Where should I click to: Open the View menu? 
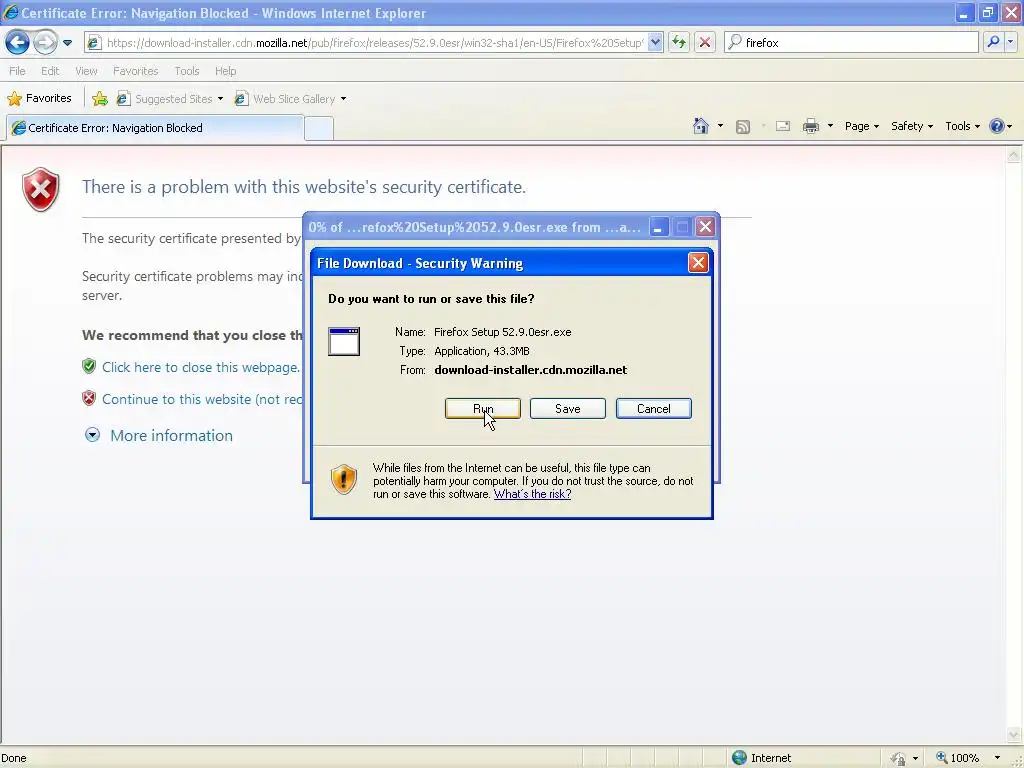86,71
